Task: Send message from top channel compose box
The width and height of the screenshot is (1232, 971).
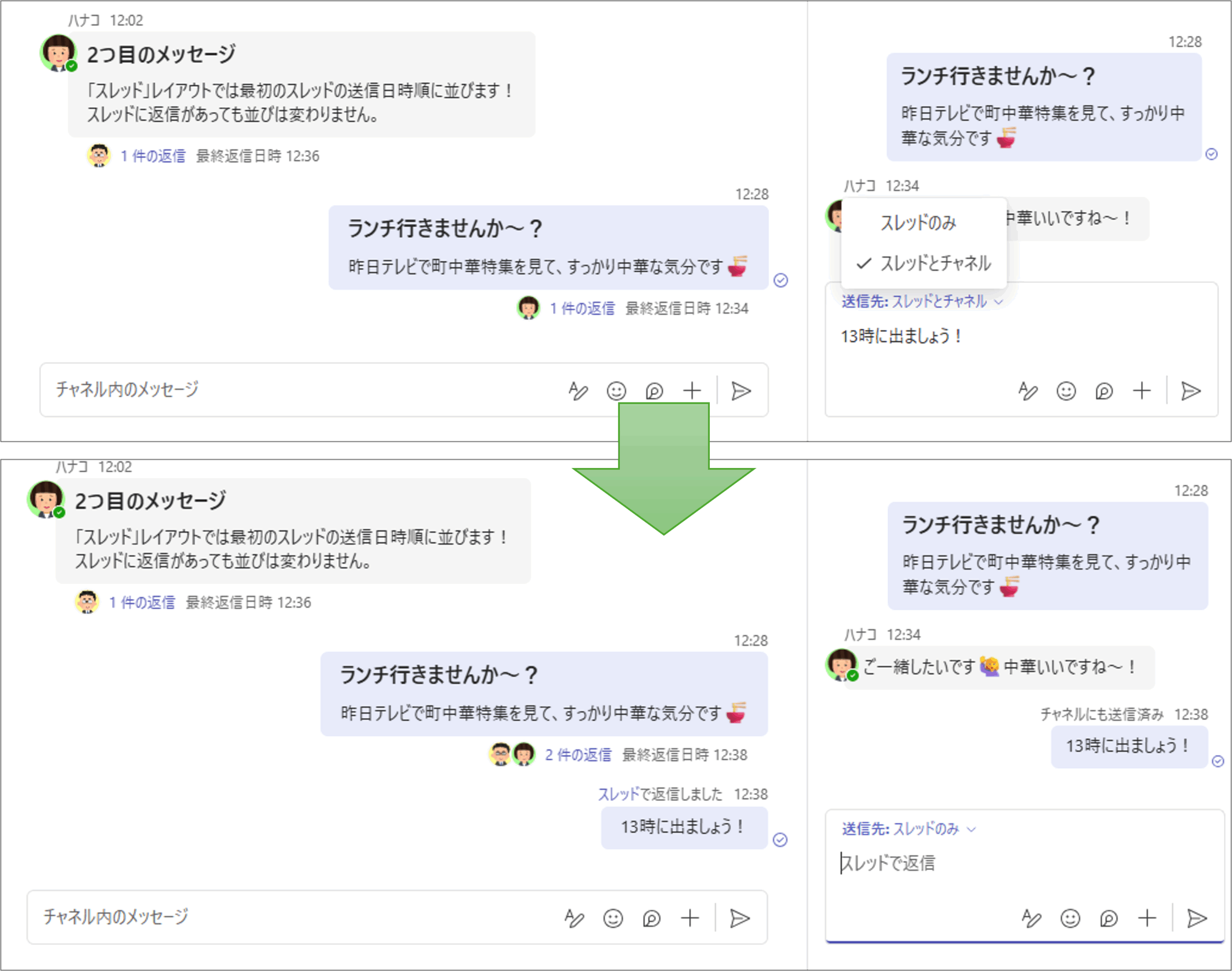Action: click(x=741, y=391)
